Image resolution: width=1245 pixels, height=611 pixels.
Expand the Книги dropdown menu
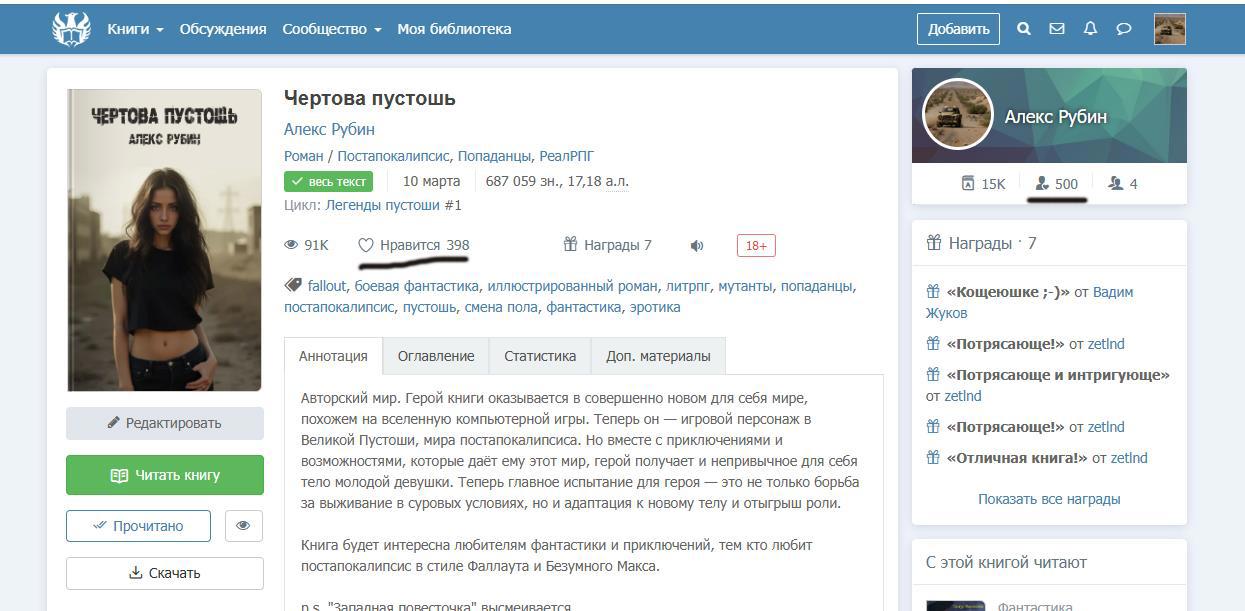(x=135, y=29)
